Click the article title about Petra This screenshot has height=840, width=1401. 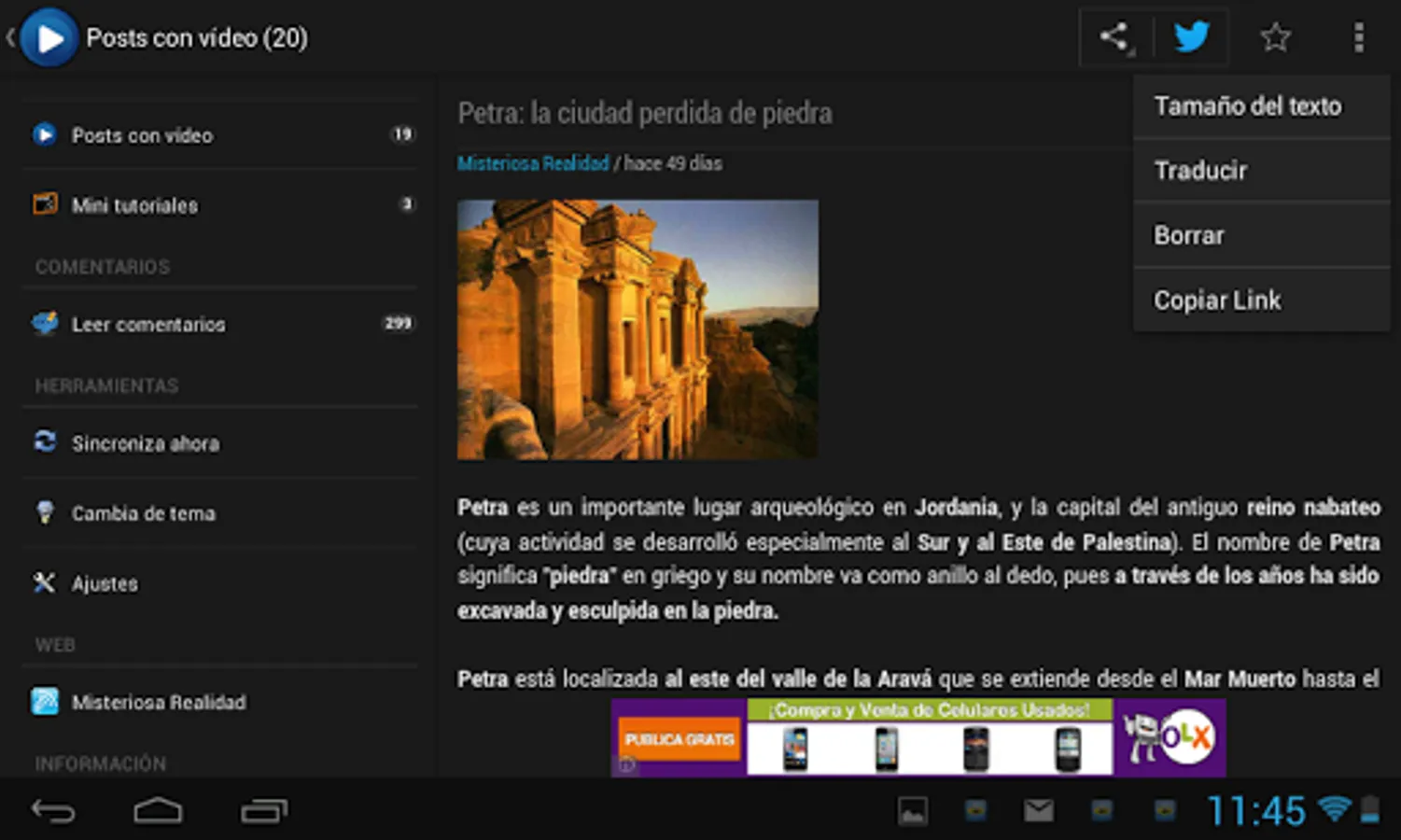pyautogui.click(x=645, y=113)
